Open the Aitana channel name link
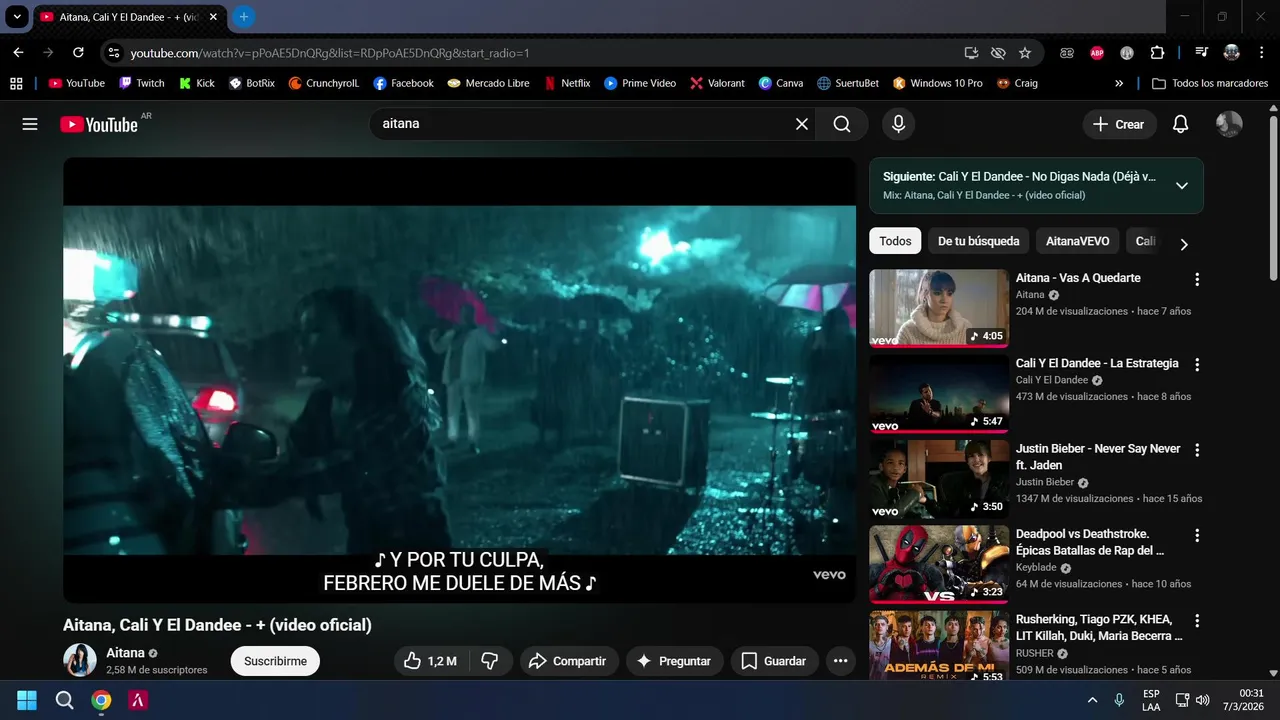The height and width of the screenshot is (720, 1280). 126,653
